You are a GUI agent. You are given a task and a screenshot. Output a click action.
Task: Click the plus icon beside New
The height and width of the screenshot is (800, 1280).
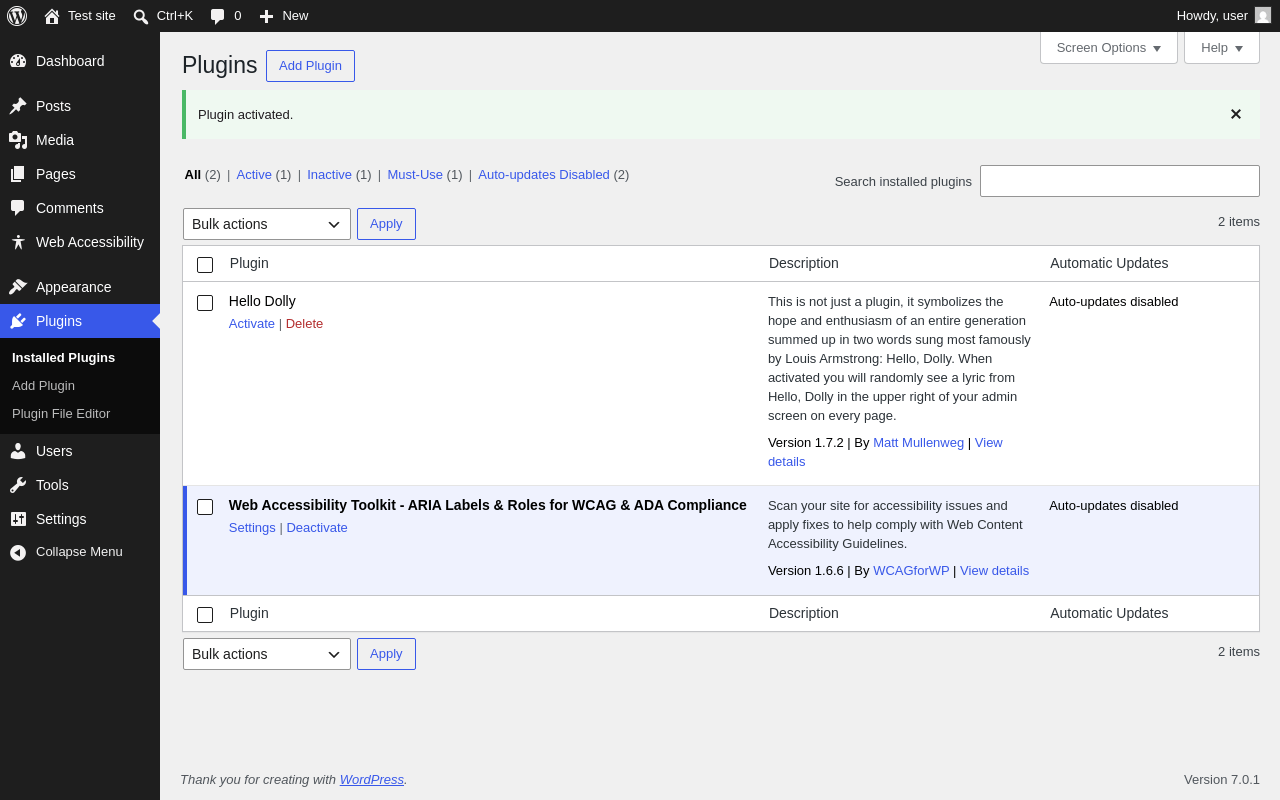click(x=266, y=16)
